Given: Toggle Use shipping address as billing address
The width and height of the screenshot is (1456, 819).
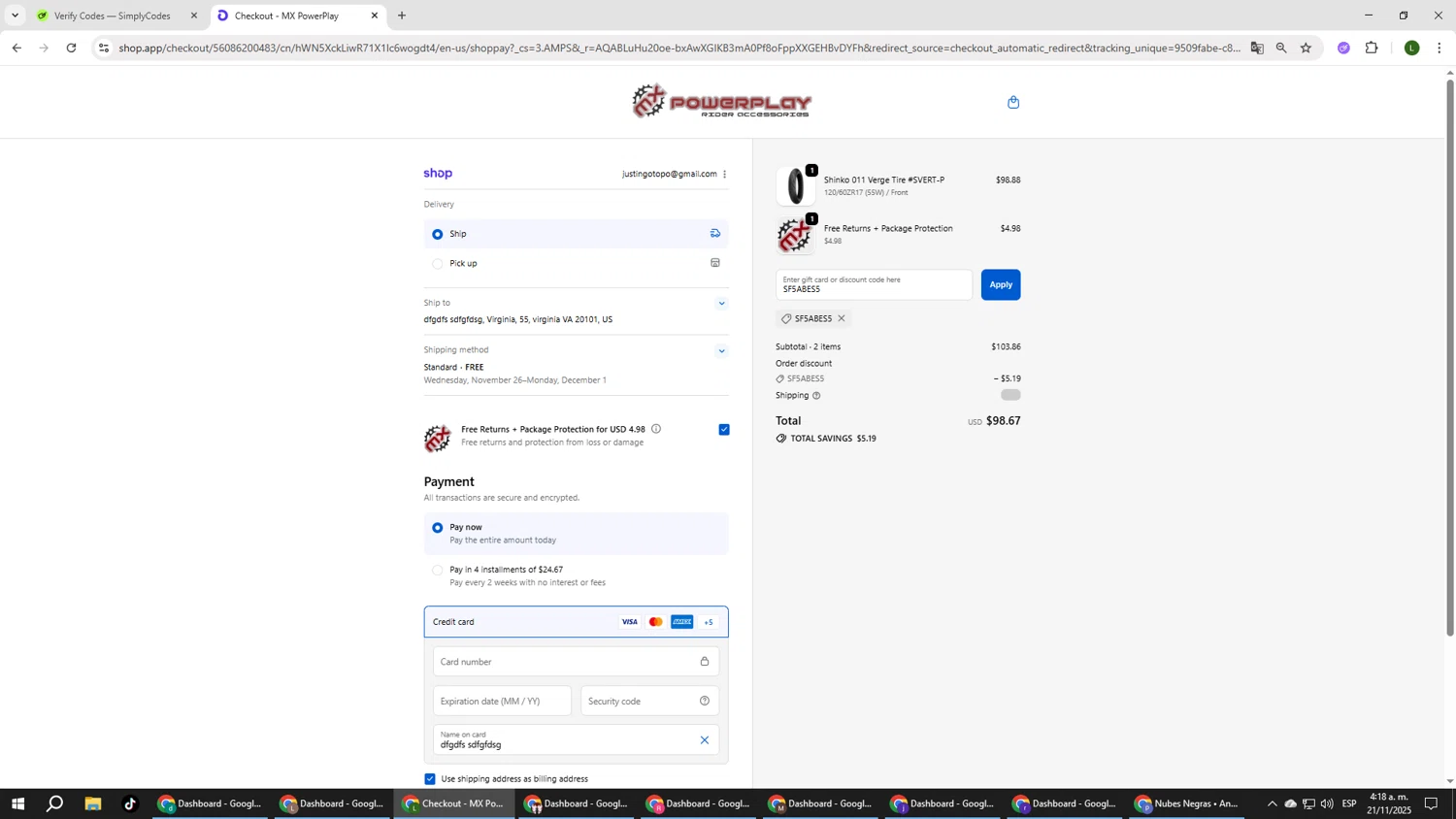Looking at the screenshot, I should [x=430, y=779].
